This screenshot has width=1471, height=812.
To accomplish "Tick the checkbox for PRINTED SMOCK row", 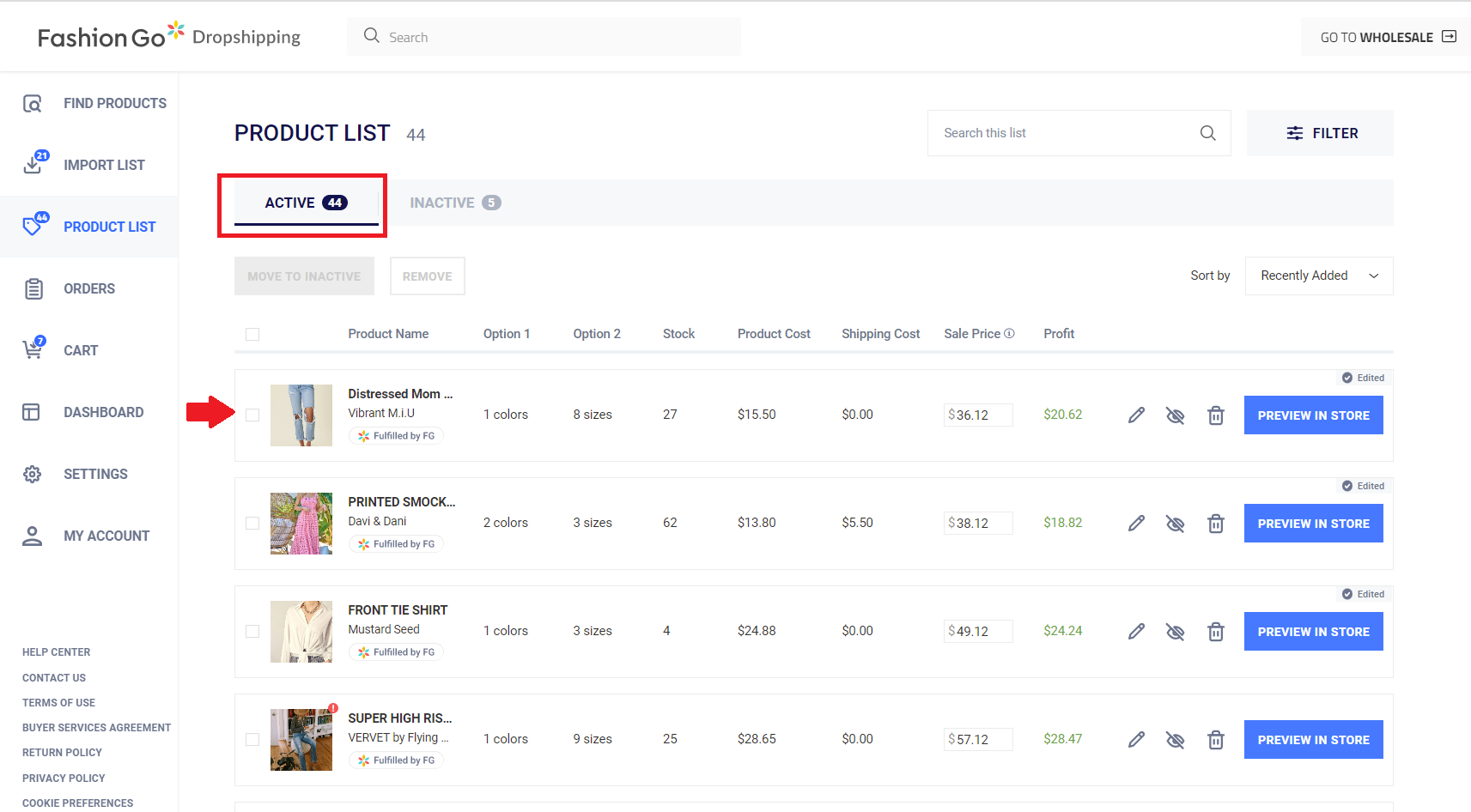I will tap(252, 524).
